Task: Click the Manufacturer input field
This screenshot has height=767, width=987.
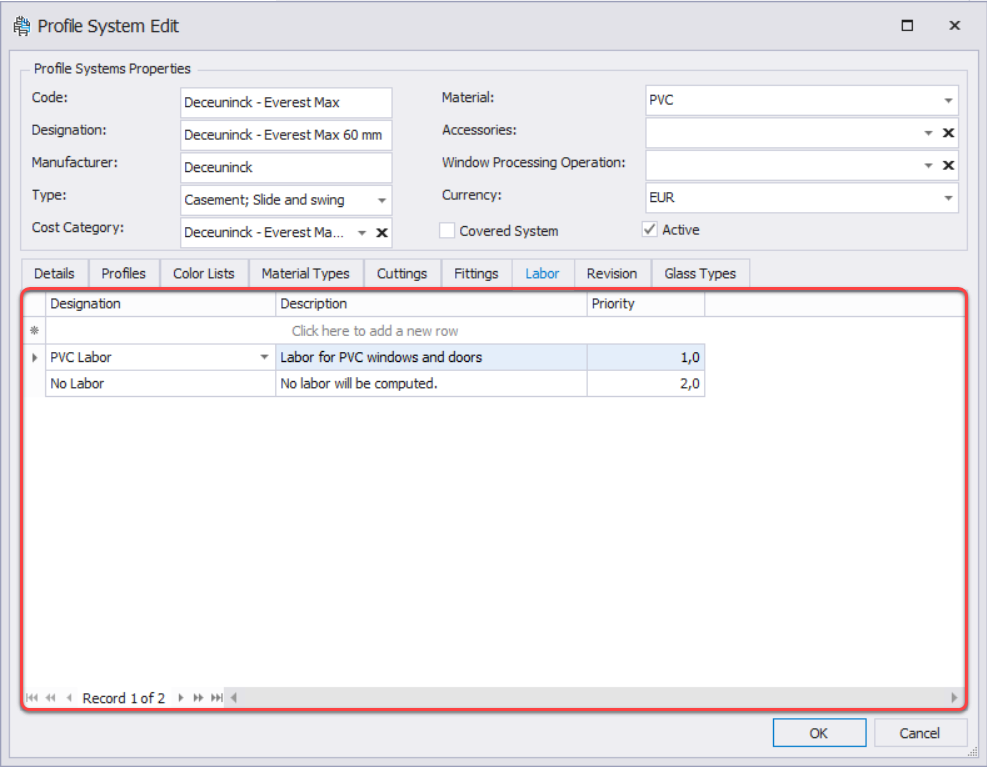Action: [286, 167]
